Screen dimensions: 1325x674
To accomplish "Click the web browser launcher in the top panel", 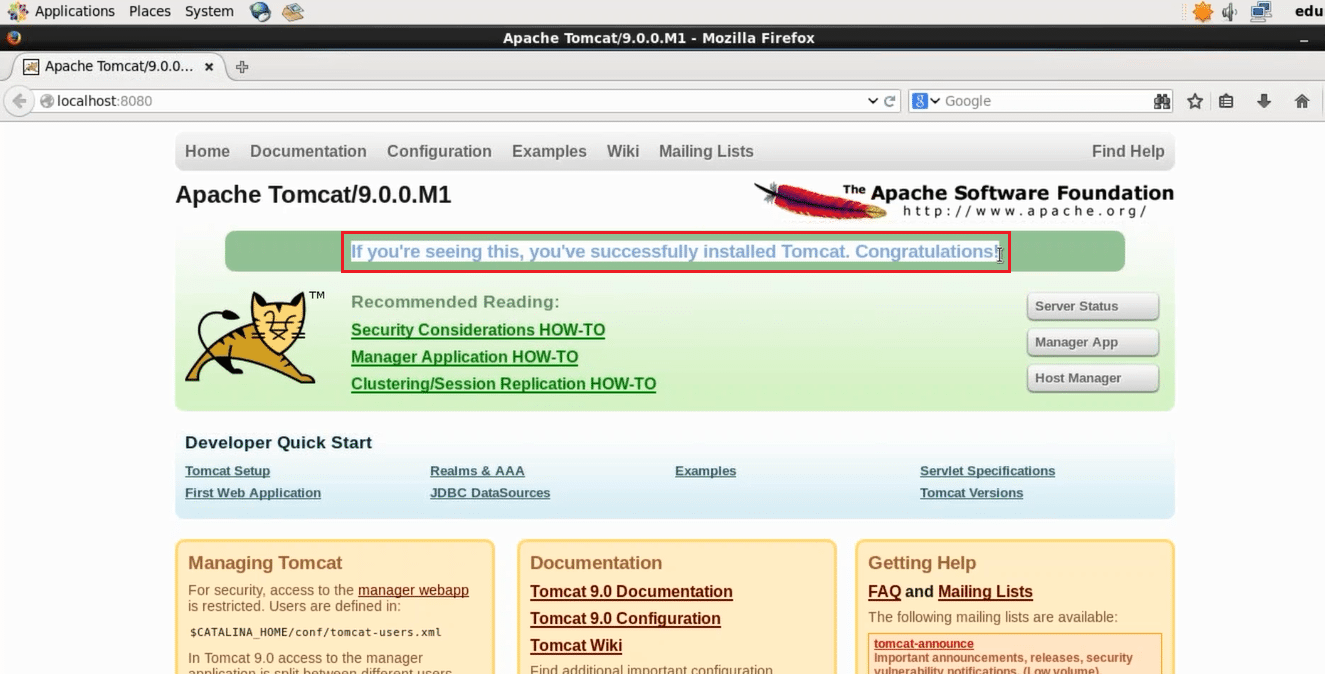I will pos(260,12).
